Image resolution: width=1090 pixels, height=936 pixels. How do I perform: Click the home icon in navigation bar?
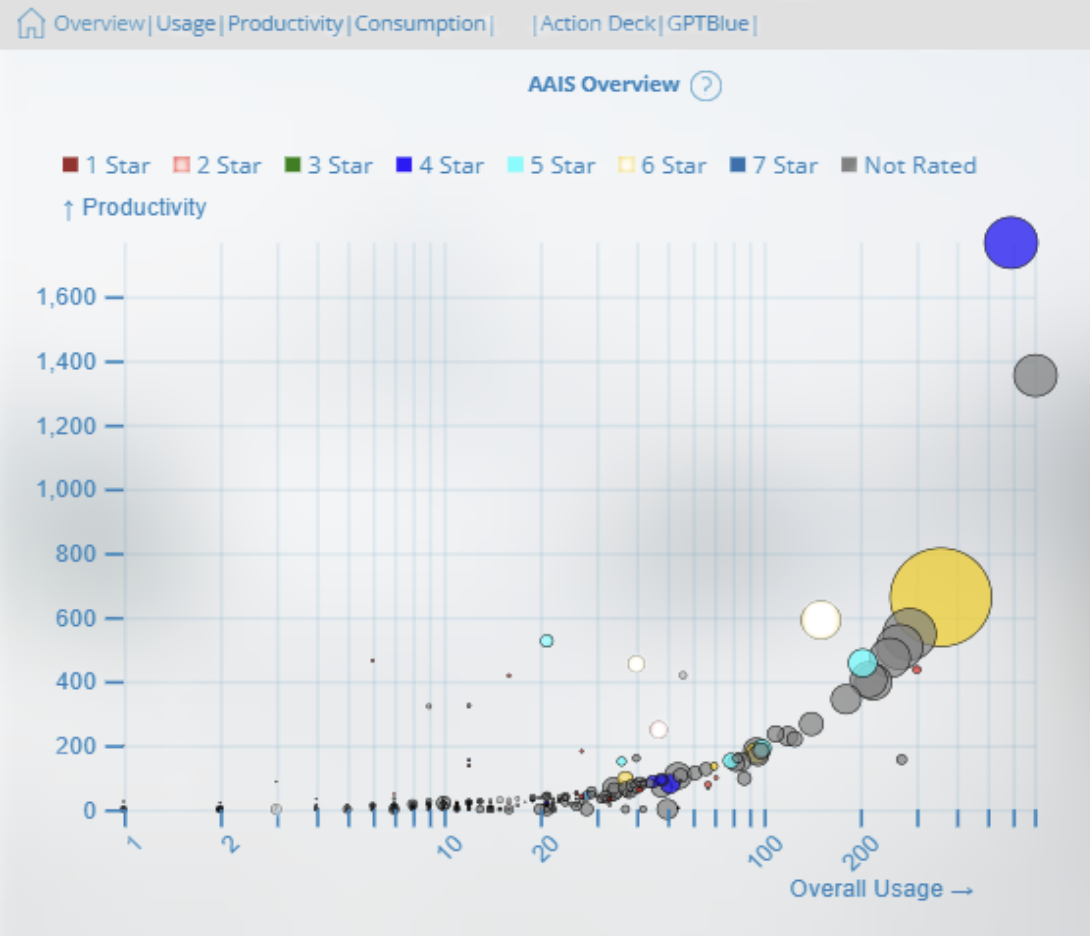[x=31, y=24]
